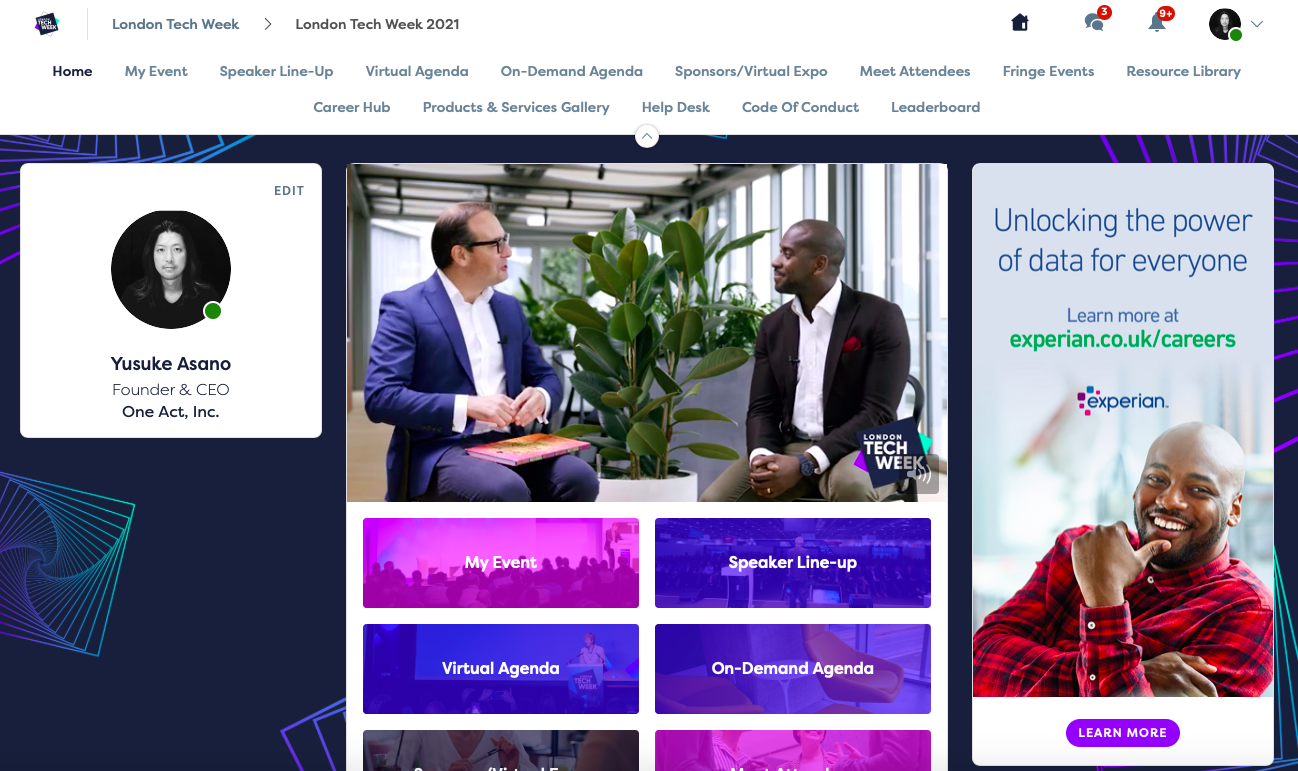Click the experian.co.uk/careers link text
This screenshot has width=1298, height=771.
[1123, 340]
